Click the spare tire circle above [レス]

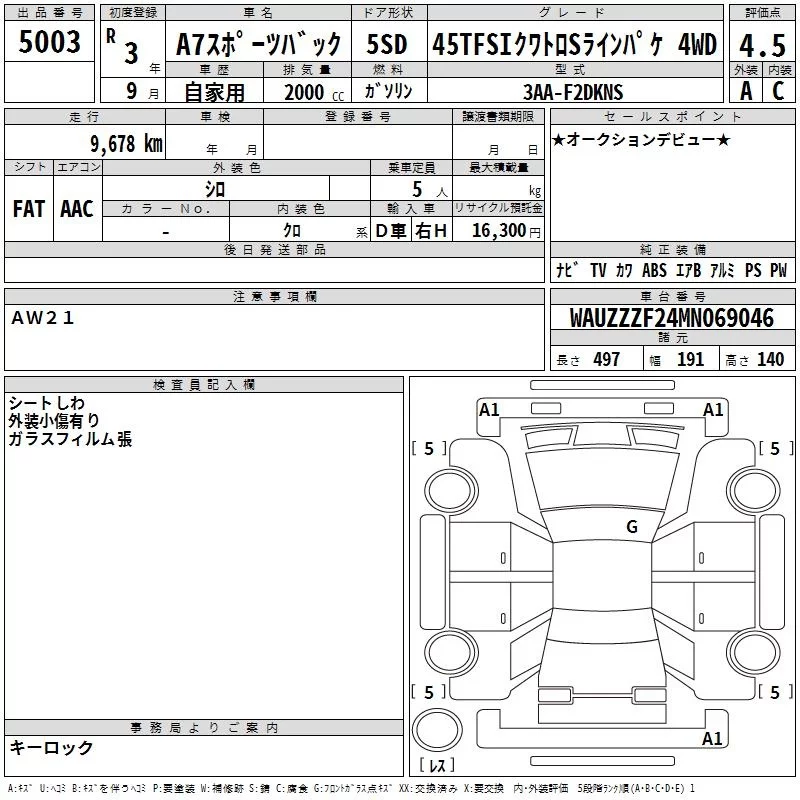[437, 730]
